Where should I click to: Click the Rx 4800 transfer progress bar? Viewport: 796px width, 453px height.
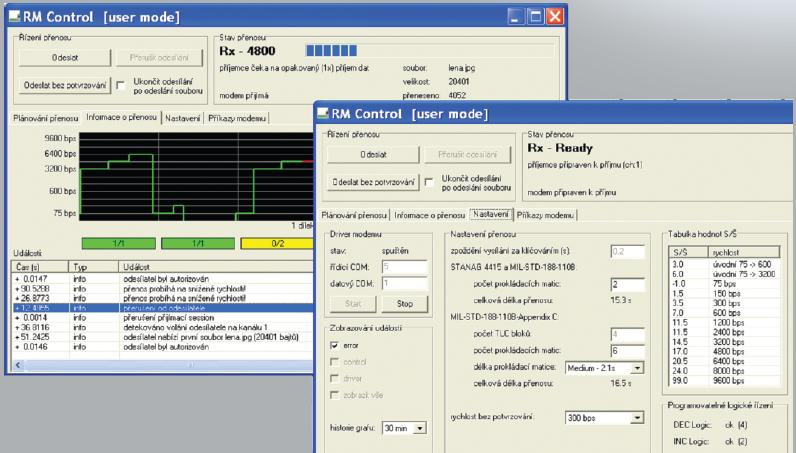coord(429,50)
